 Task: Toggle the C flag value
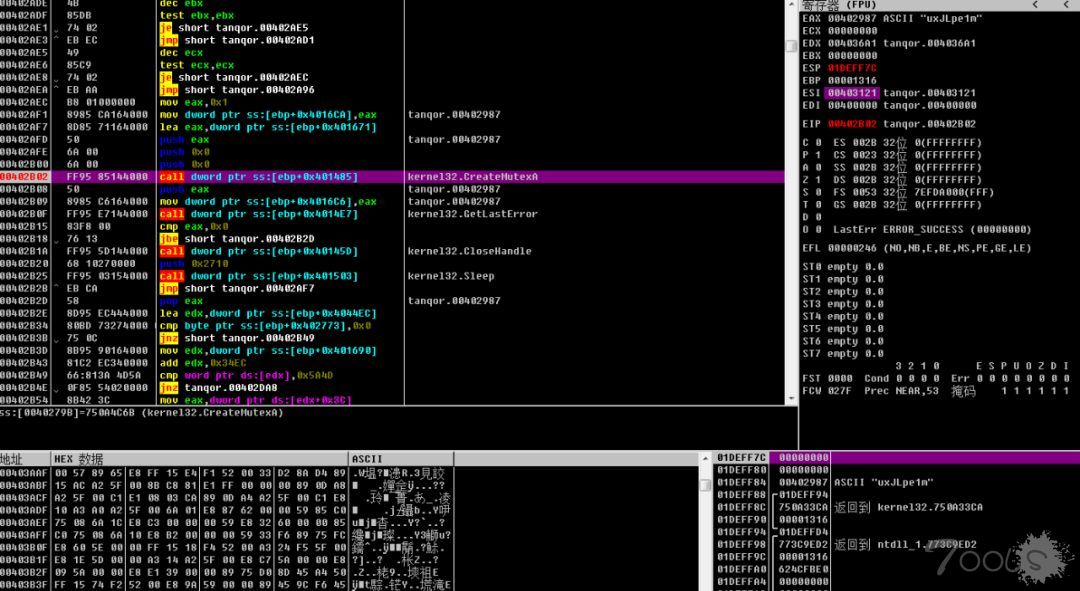818,143
